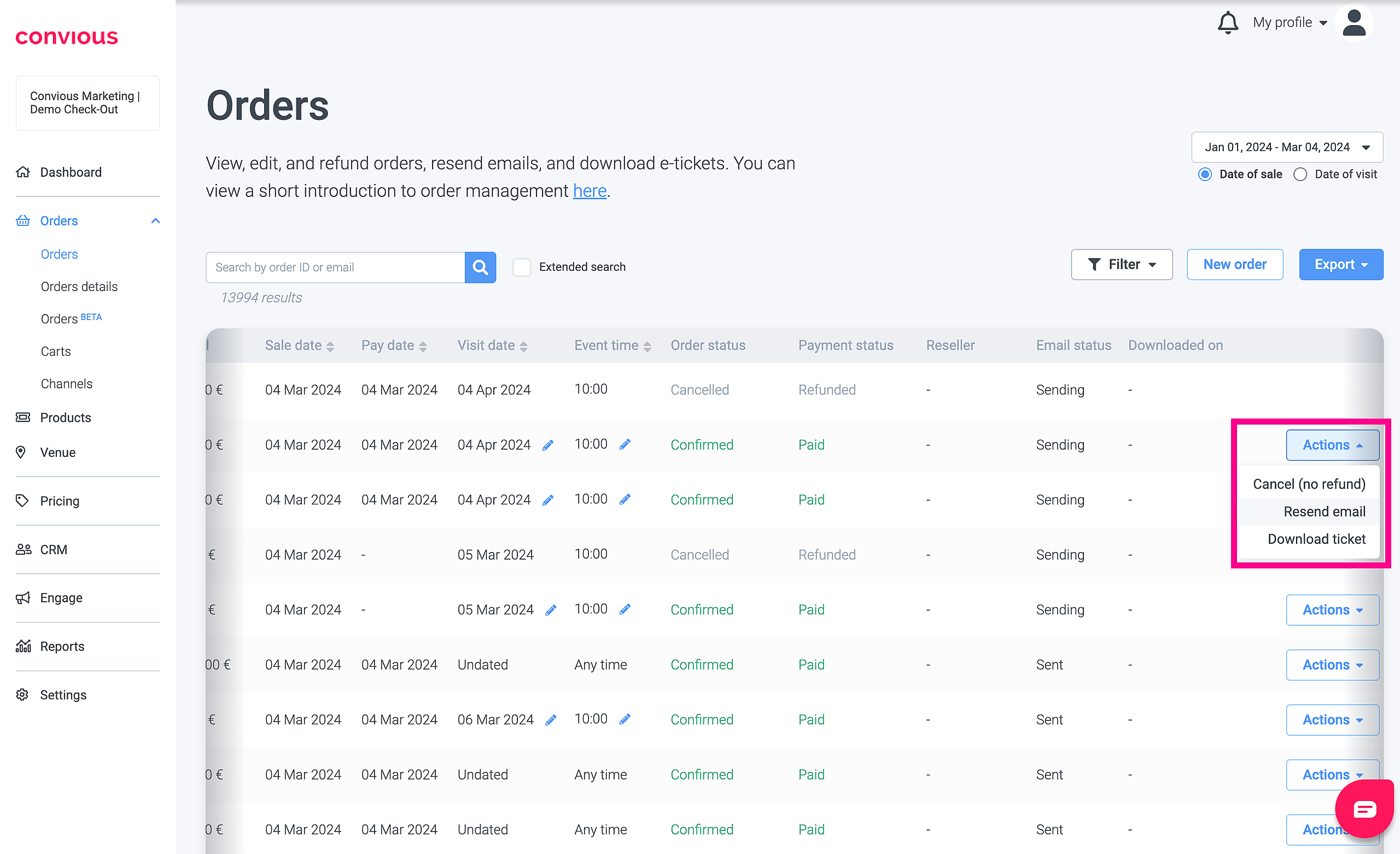
Task: Close the opened Actions dropdown
Action: [1332, 445]
